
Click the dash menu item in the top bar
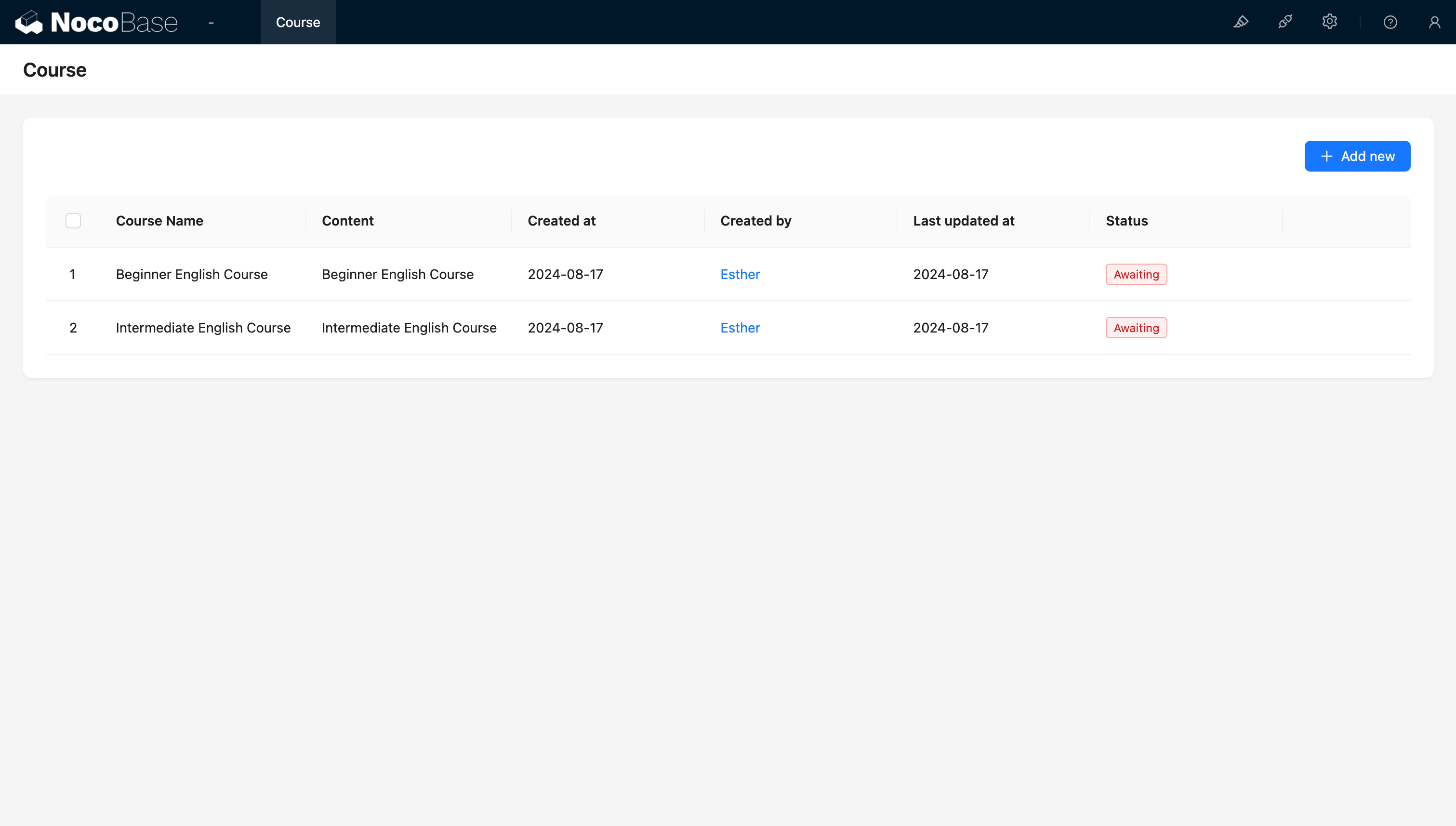[x=211, y=22]
